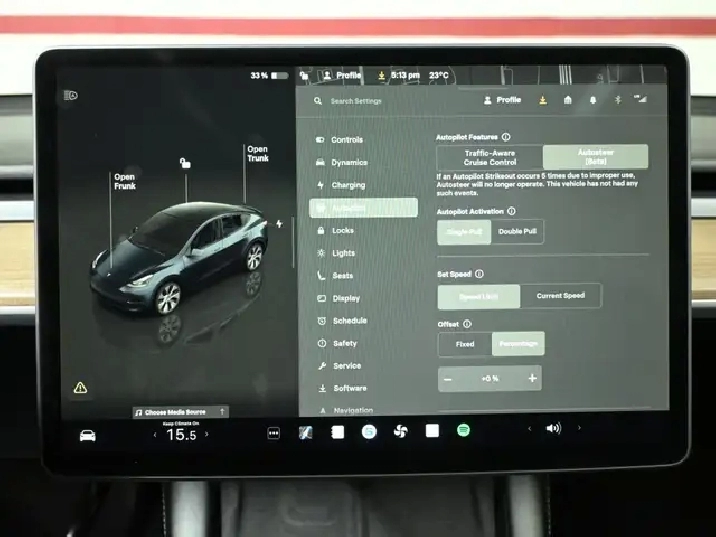Tap the car controls icon in bottom bar

88,435
